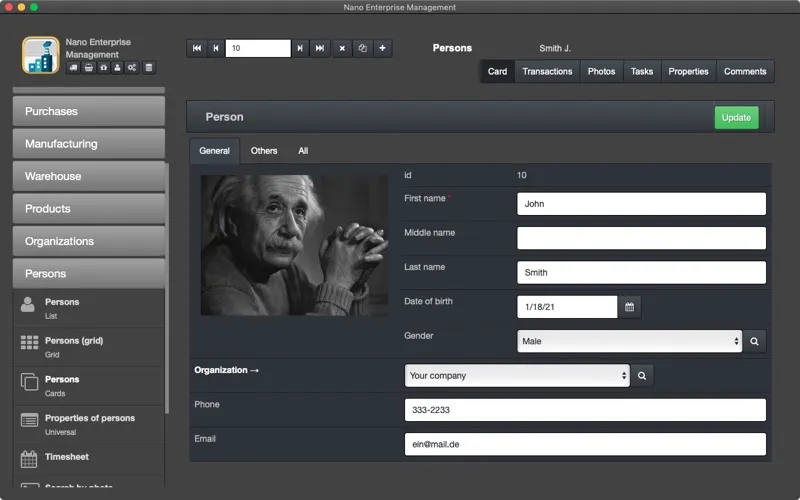Viewport: 800px width, 500px height.
Task: Click the Einstein photo thumbnail
Action: 294,245
